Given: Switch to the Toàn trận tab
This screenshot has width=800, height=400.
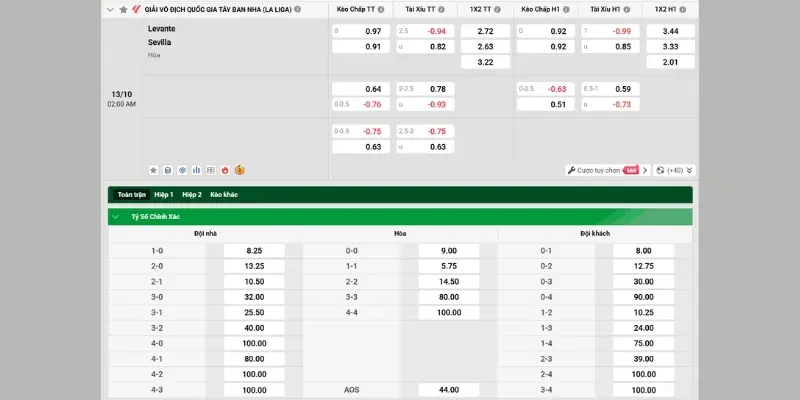Looking at the screenshot, I should (131, 195).
